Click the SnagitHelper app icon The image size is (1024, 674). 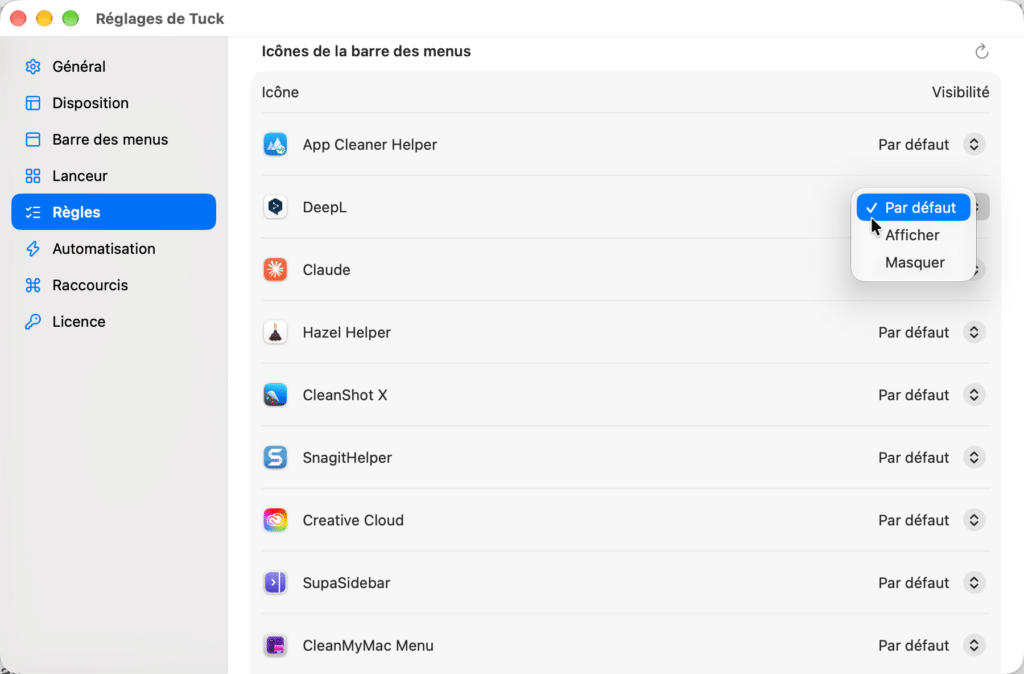click(x=275, y=458)
